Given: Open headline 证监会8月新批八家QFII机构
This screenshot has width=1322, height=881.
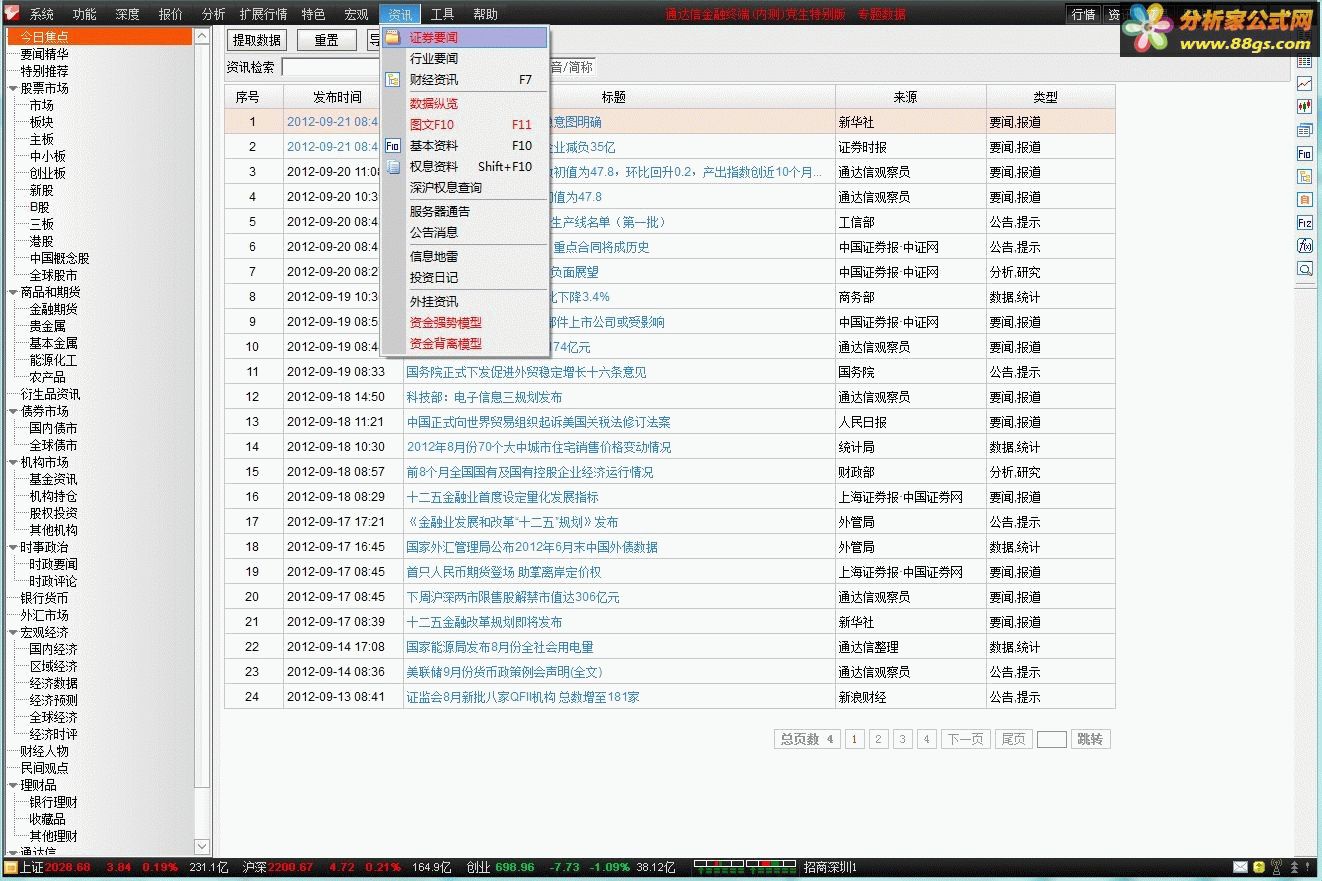Looking at the screenshot, I should point(523,697).
